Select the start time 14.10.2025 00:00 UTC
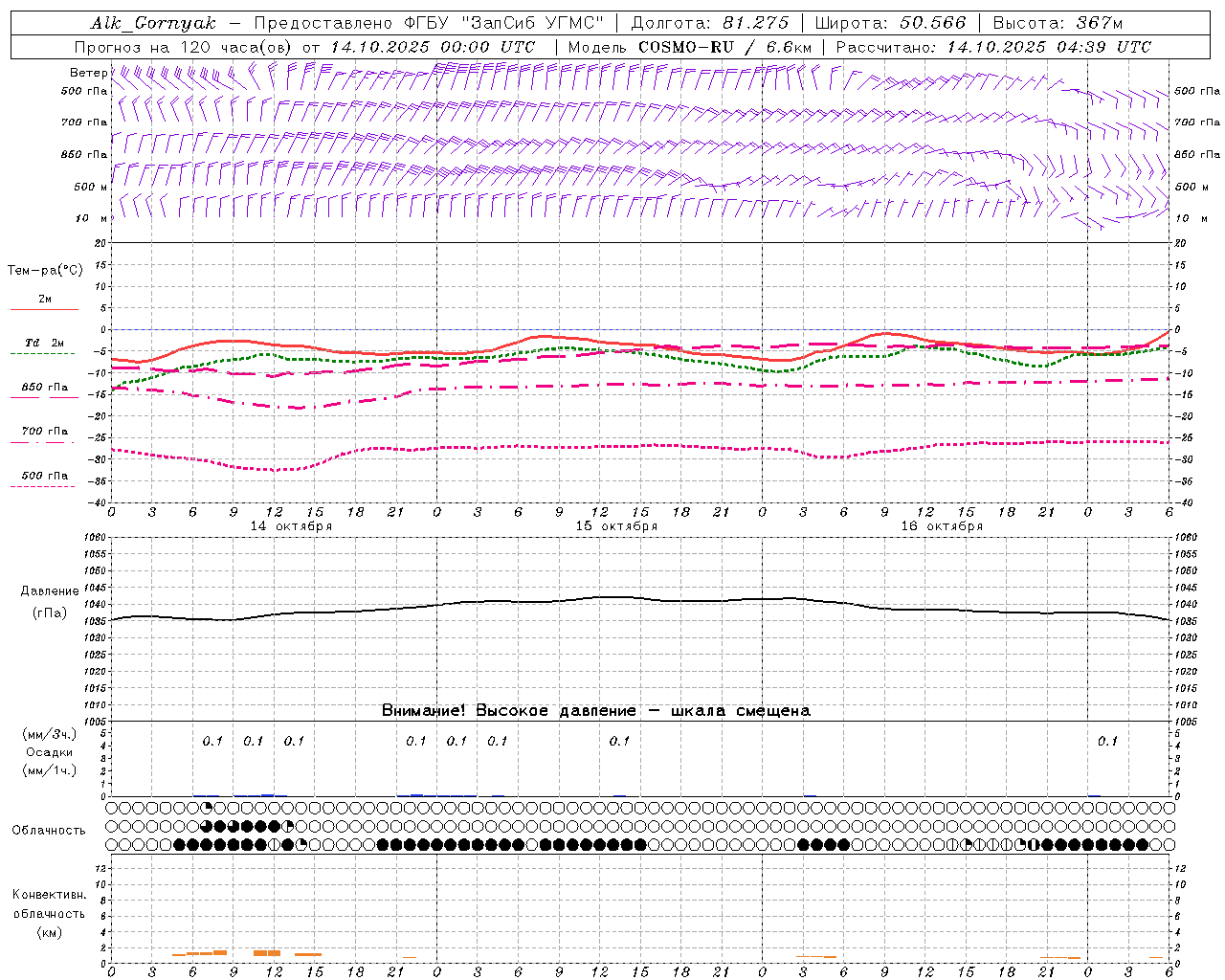Viewport: 1225px width, 980px height. pos(433,47)
